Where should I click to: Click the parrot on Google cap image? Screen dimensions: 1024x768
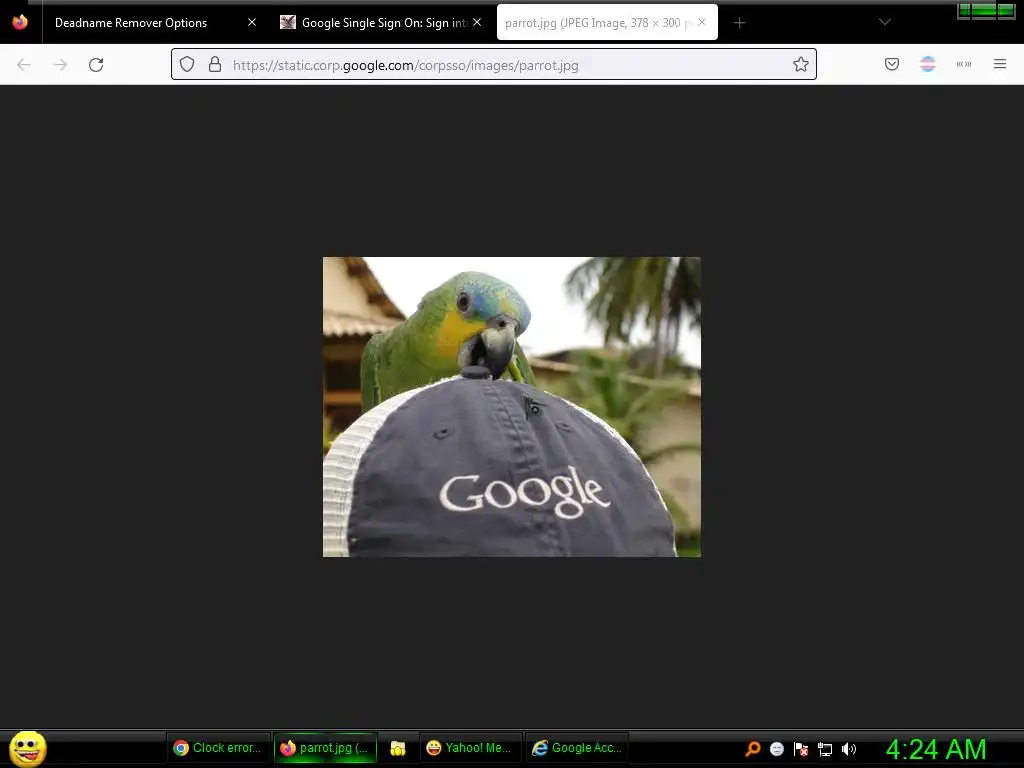coord(512,407)
